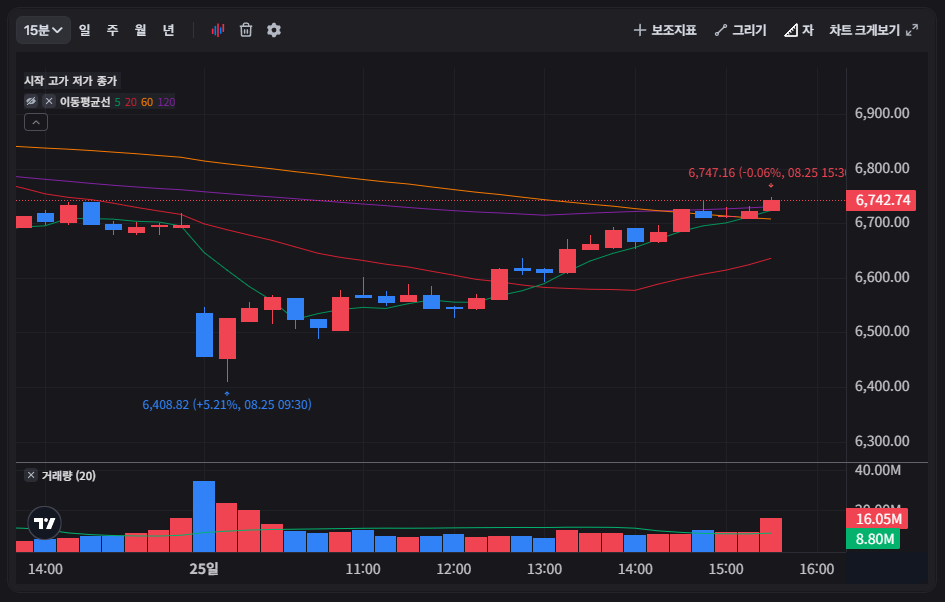The image size is (945, 602).
Task: Select the orange 60-period moving average value
Action: click(x=147, y=102)
